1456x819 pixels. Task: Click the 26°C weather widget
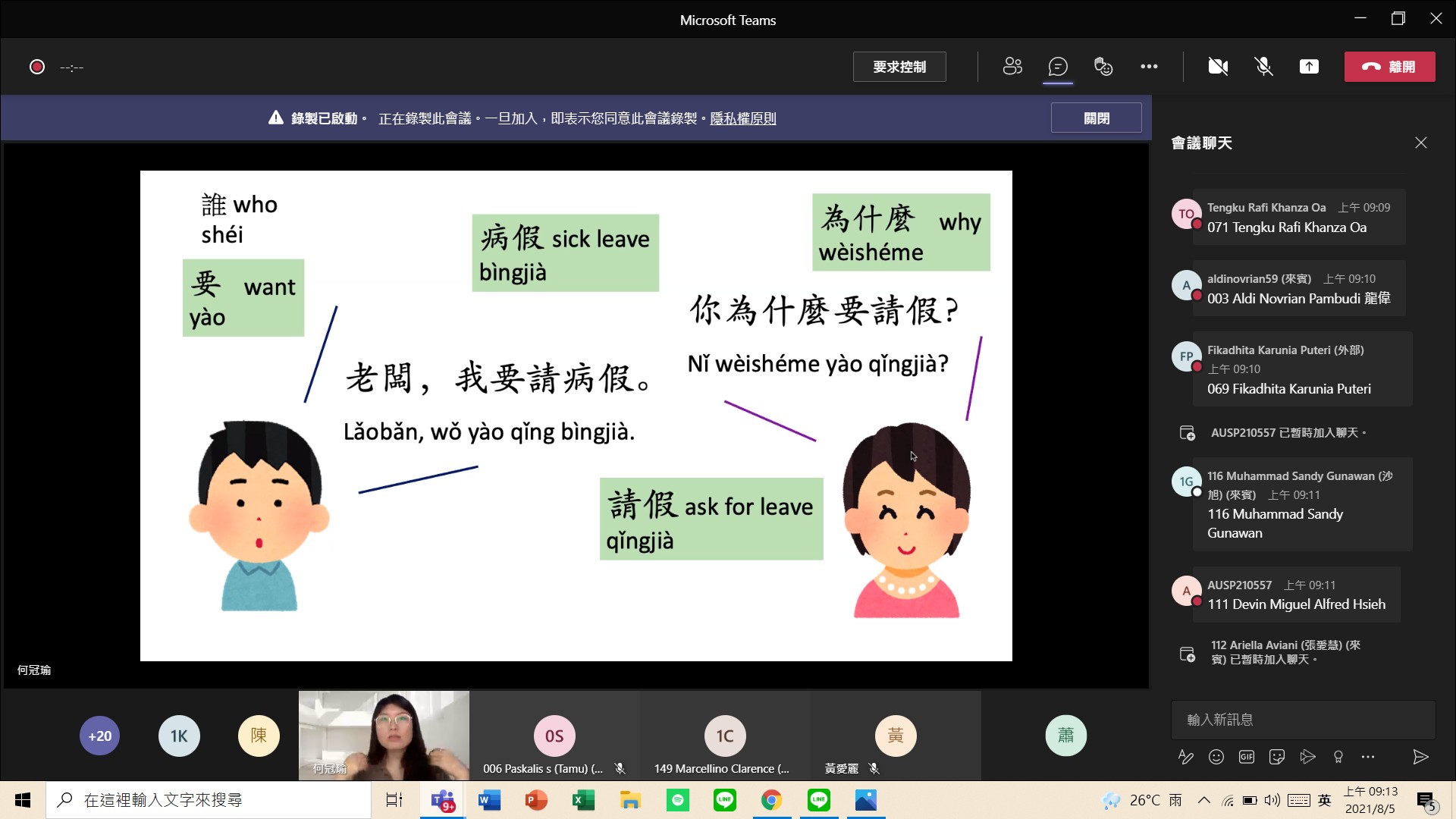click(x=1142, y=800)
